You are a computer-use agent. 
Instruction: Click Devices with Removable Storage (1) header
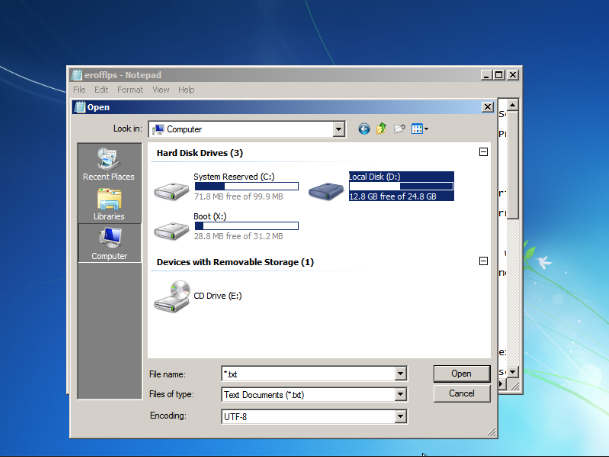pos(235,262)
